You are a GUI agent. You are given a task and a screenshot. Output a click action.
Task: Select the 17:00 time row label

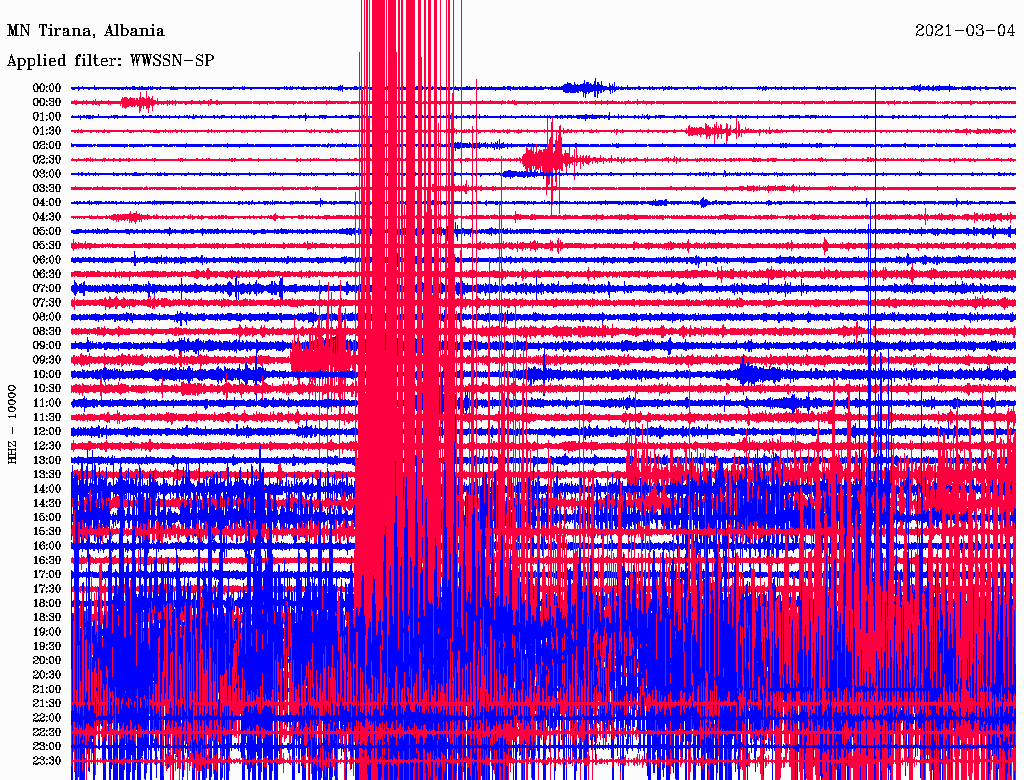pos(47,575)
